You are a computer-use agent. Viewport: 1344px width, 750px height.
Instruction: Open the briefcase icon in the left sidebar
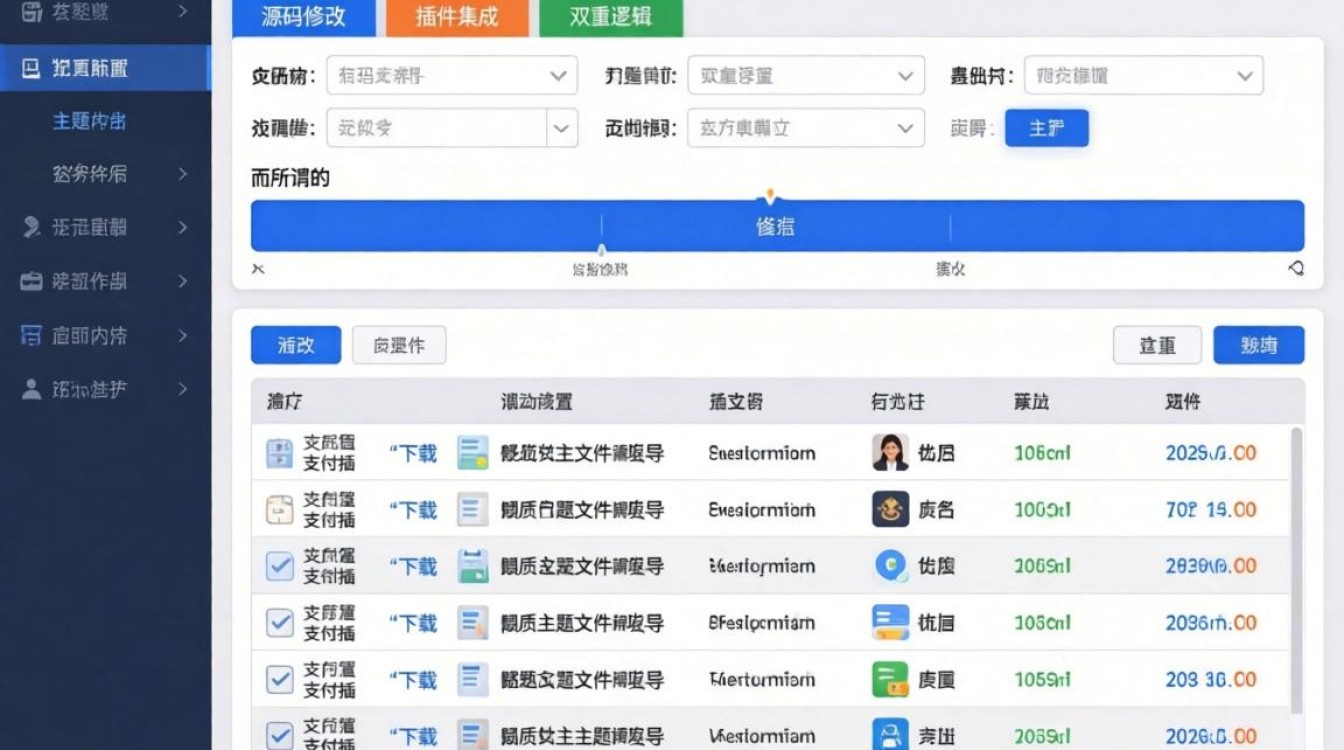click(32, 281)
